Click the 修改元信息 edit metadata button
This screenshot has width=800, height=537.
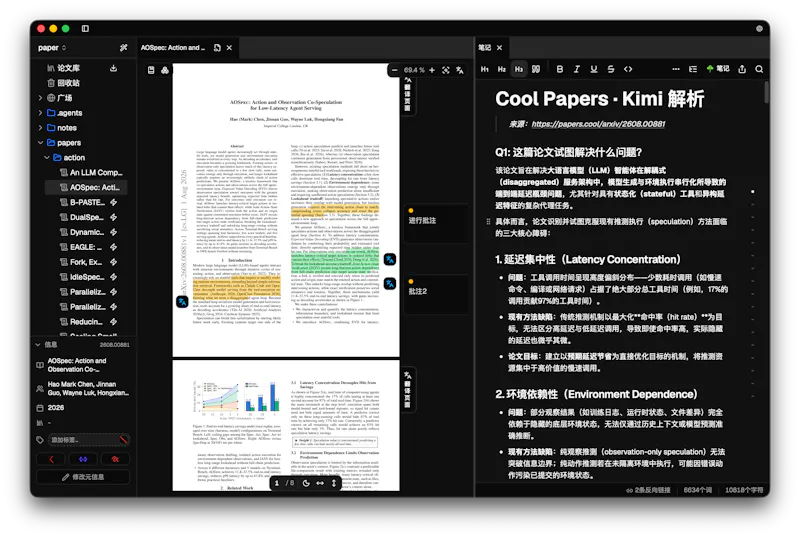(x=83, y=477)
